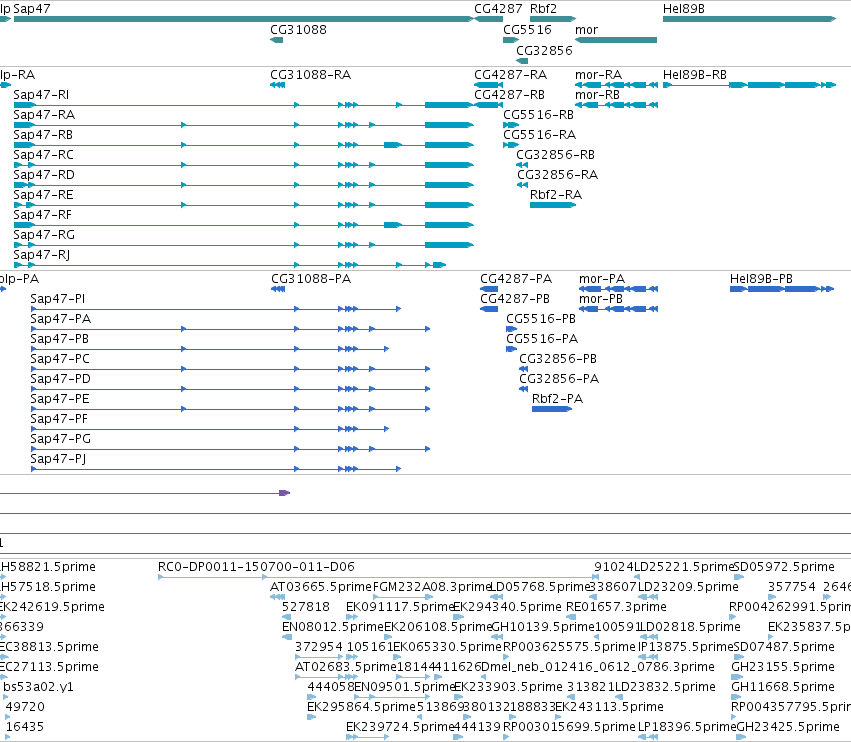Open the EK243113.5prime EST label
This screenshot has height=742, width=851.
(x=609, y=707)
